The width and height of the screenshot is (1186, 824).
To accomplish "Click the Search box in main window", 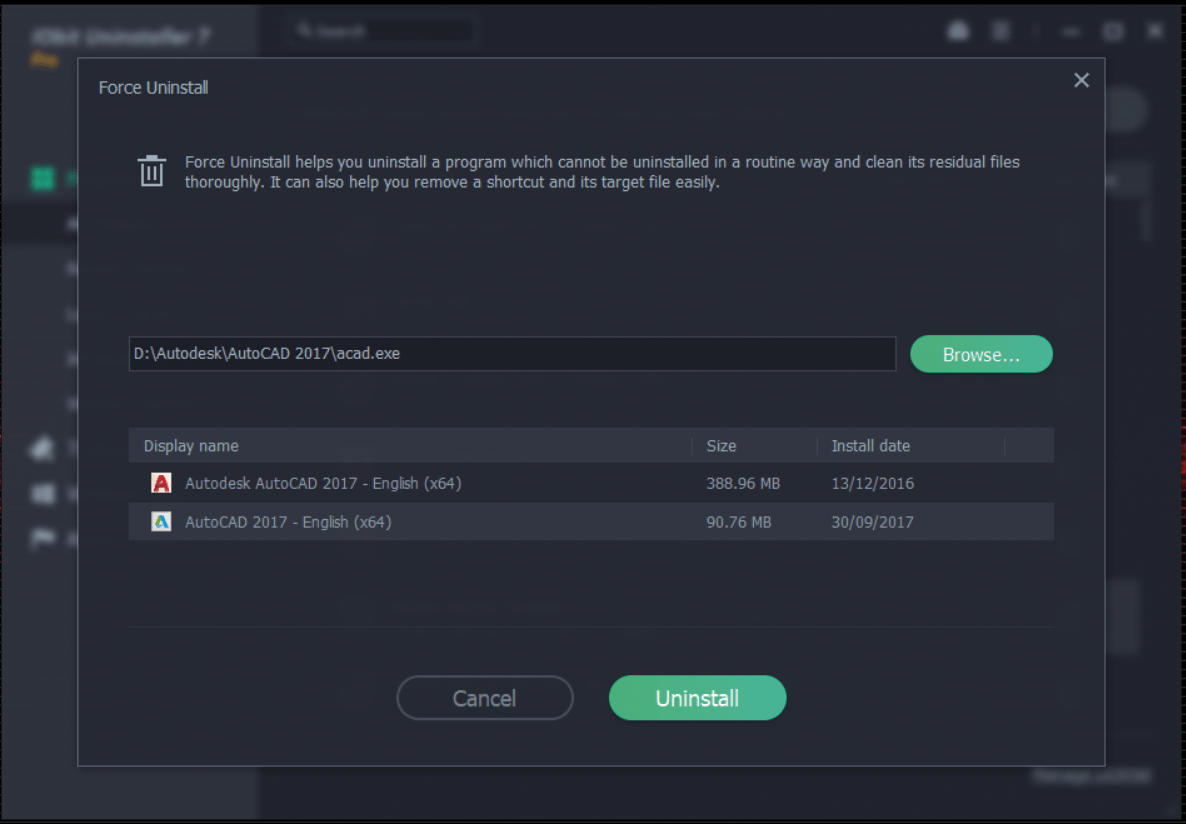I will point(382,31).
